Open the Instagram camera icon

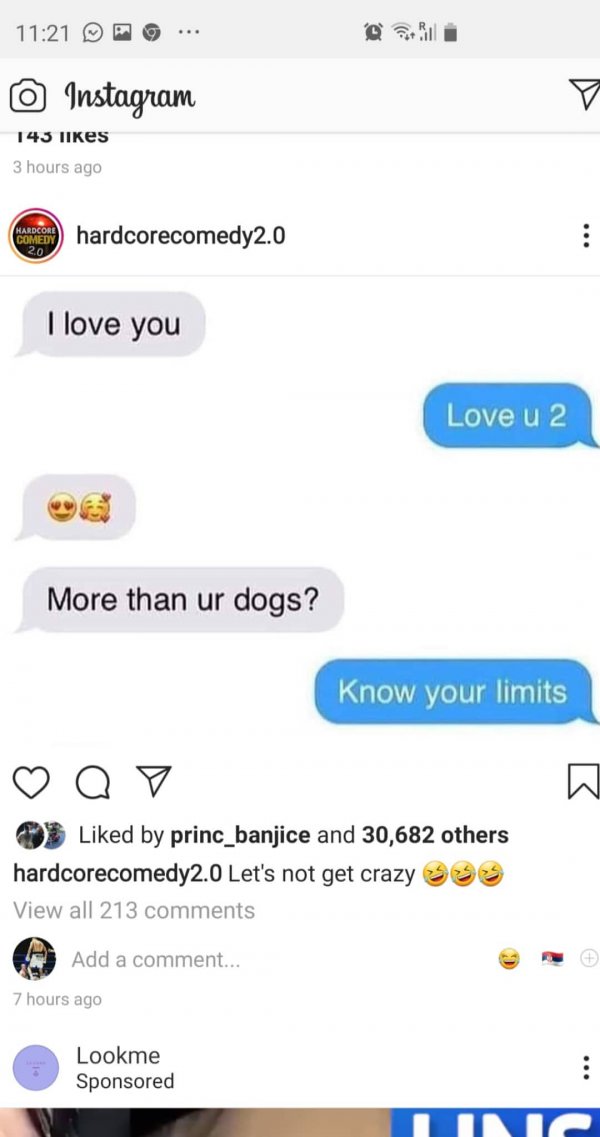[28, 97]
